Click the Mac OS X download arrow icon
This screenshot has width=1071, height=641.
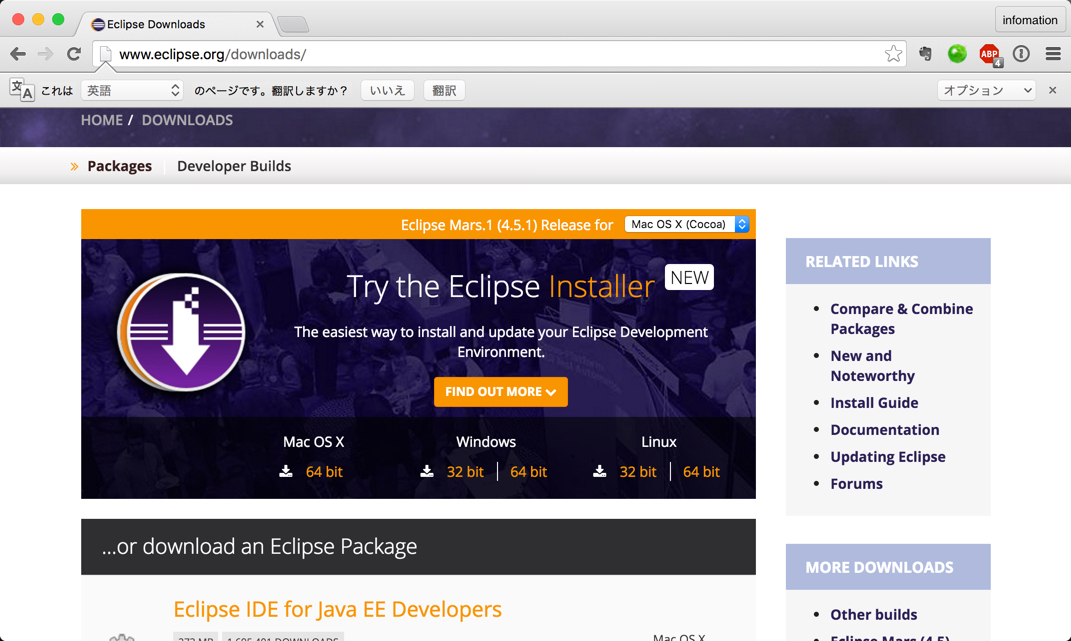click(286, 472)
